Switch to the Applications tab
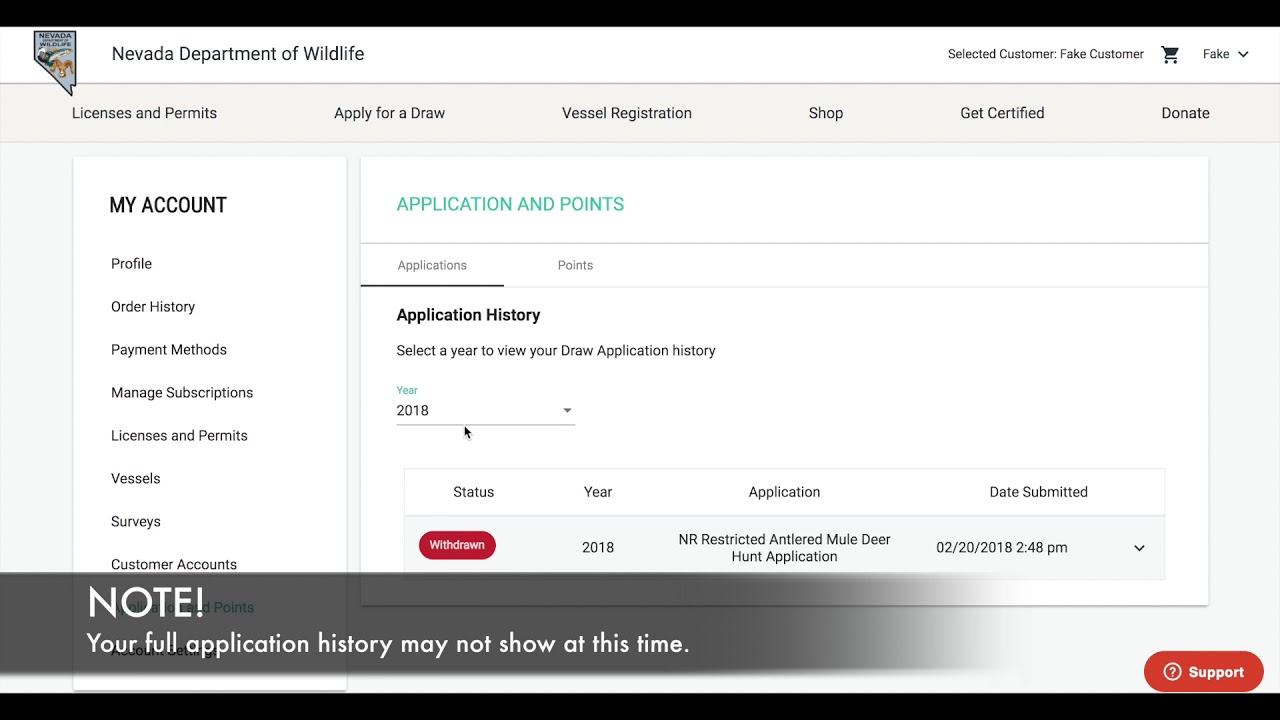Viewport: 1280px width, 720px height. pos(432,265)
